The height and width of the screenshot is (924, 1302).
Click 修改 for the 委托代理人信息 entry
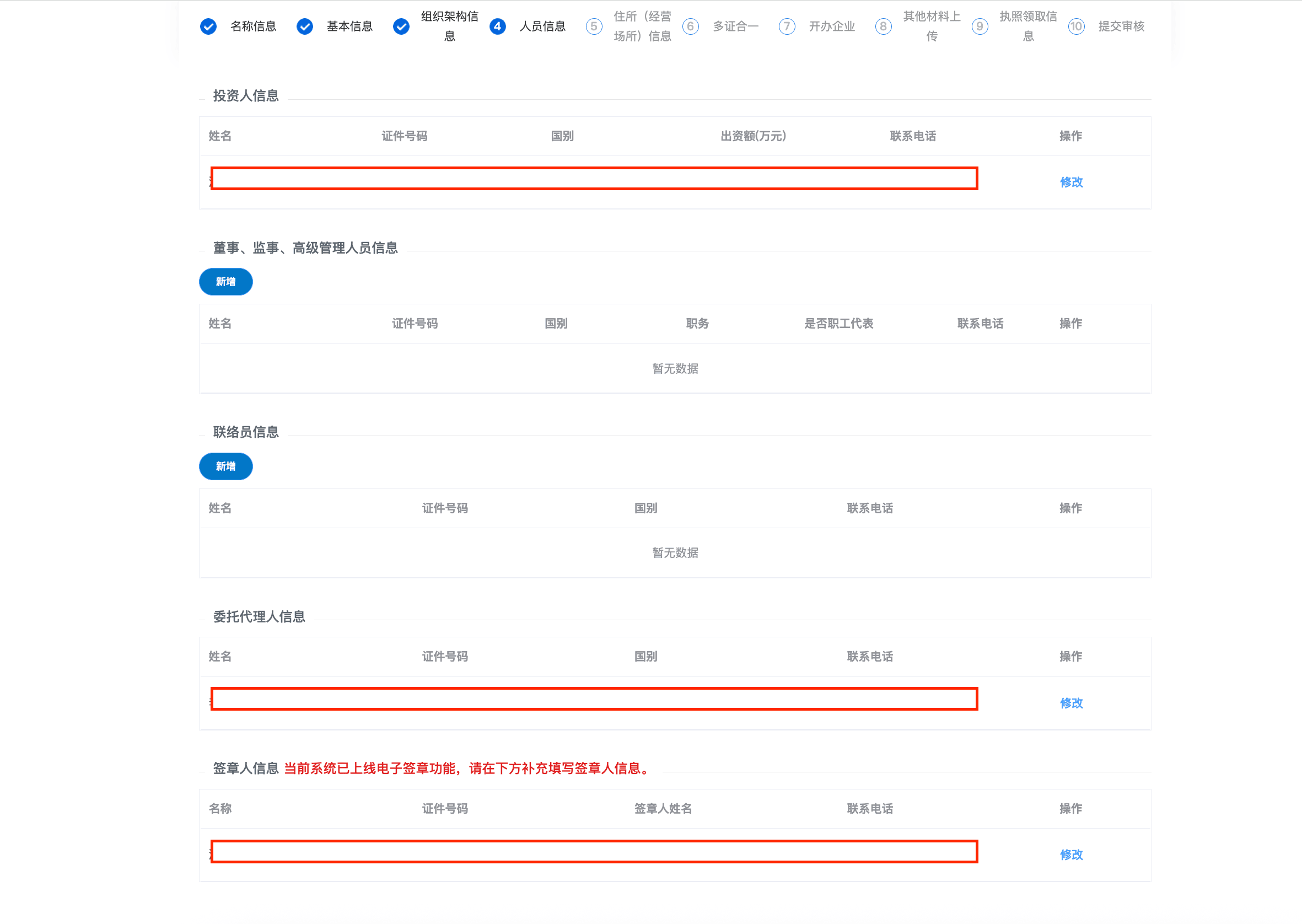click(x=1071, y=703)
